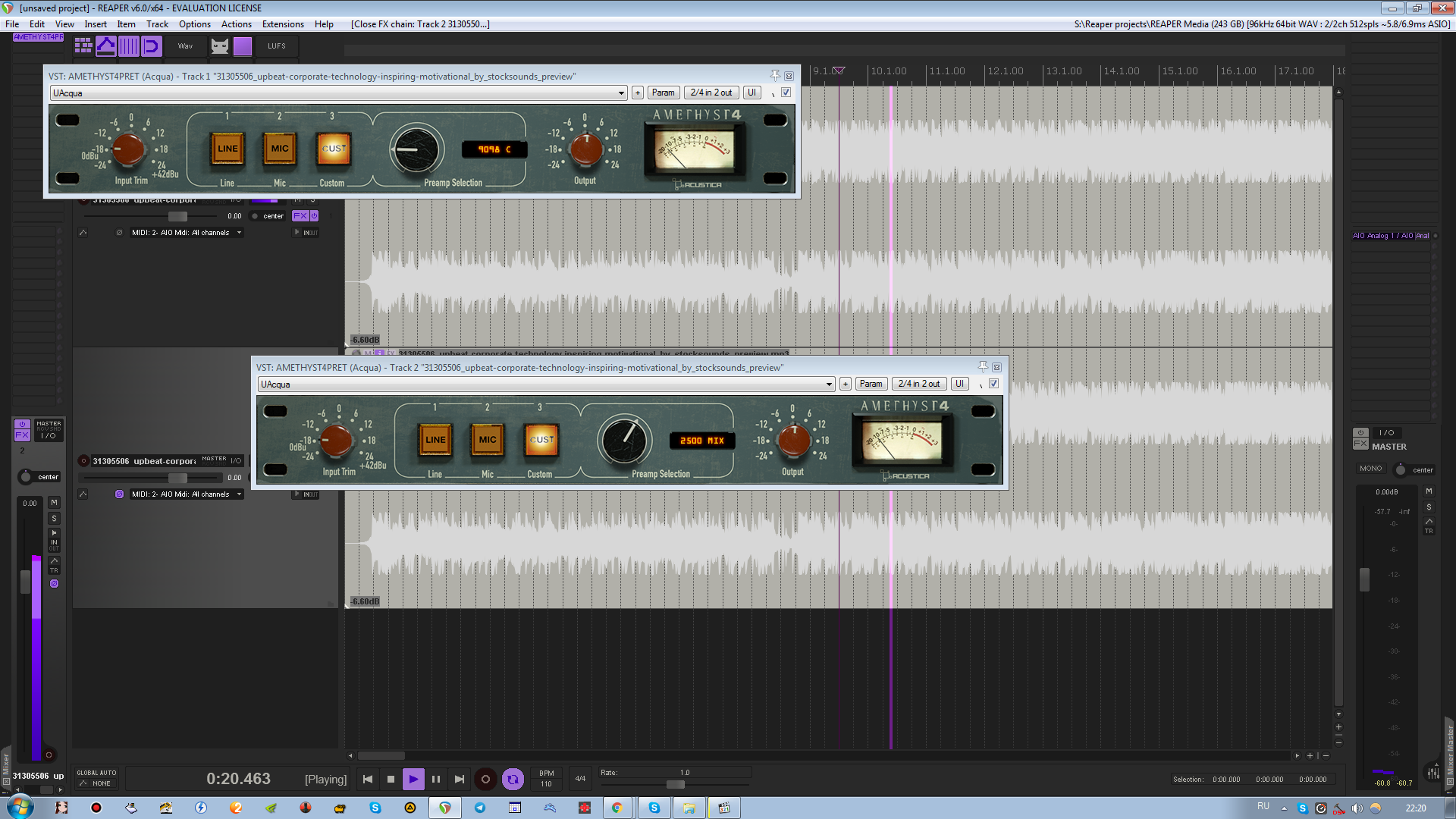Click 2/4 in 2 out in Track 2 VST
This screenshot has width=1456, height=819.
tap(919, 384)
